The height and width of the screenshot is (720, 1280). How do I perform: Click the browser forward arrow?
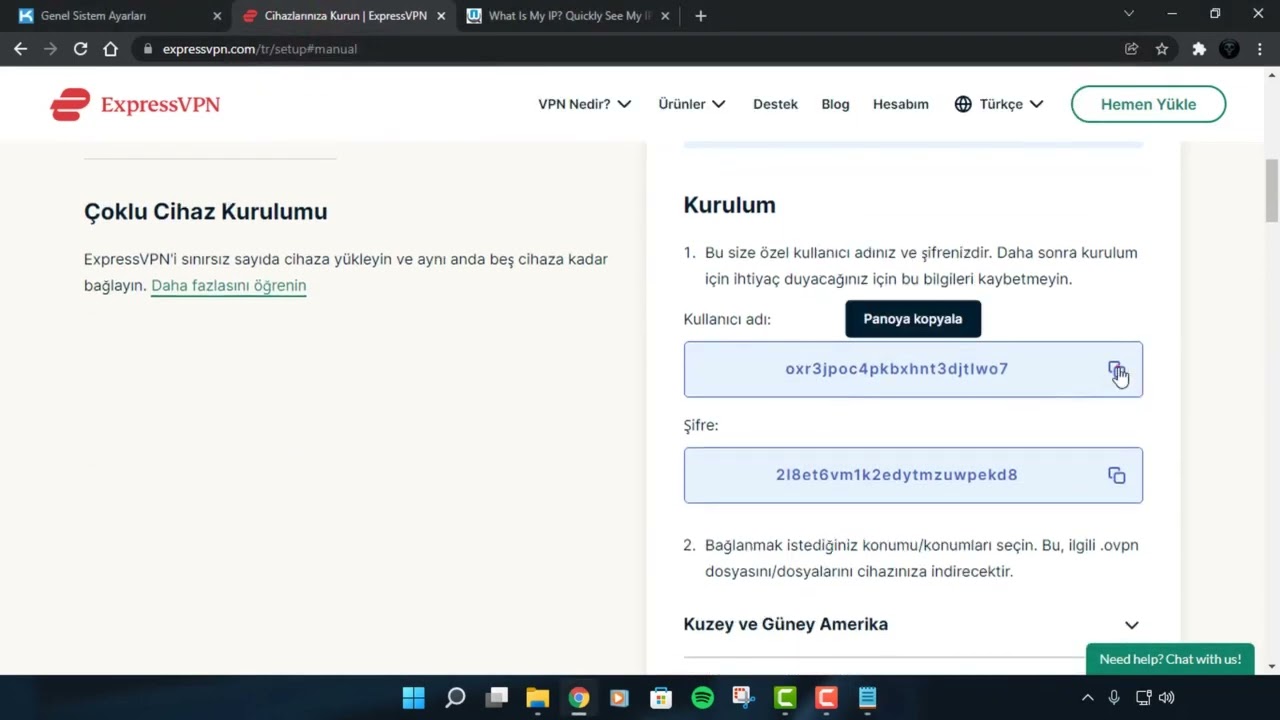click(x=50, y=48)
